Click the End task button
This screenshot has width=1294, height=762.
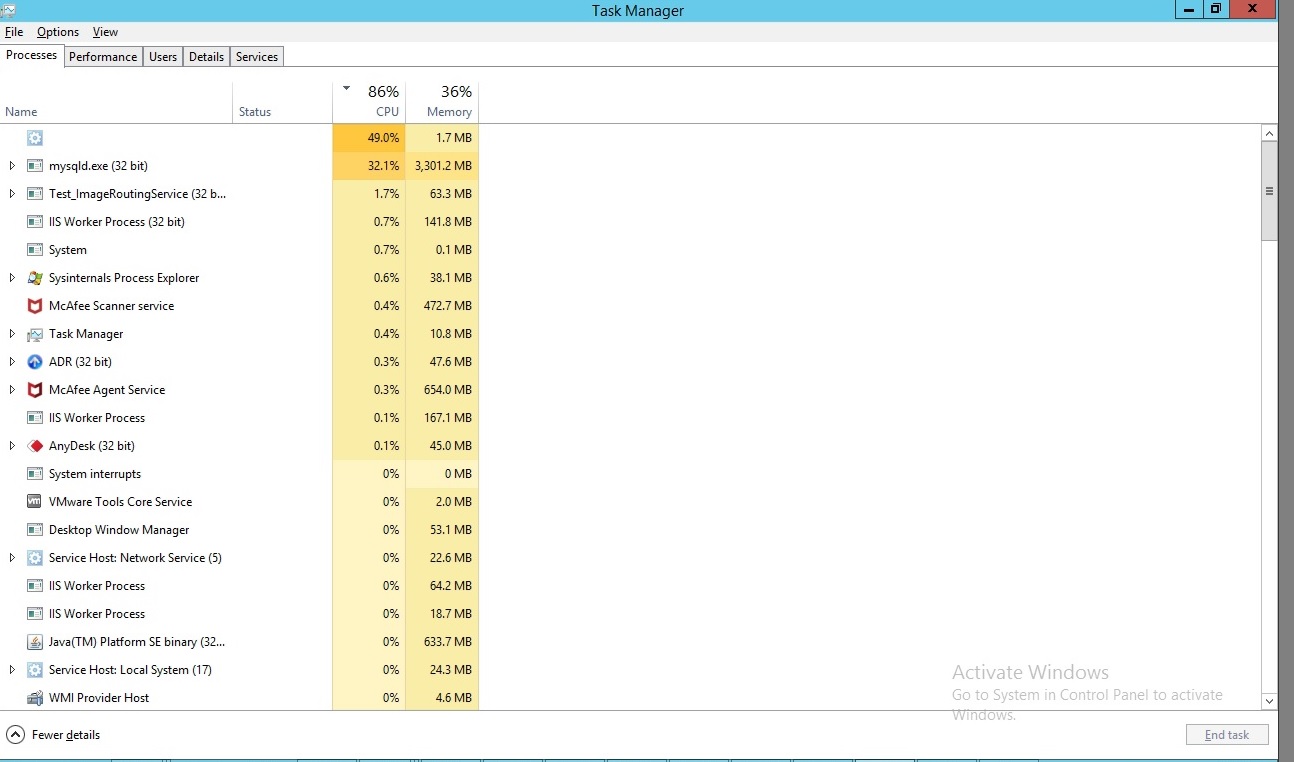coord(1227,735)
